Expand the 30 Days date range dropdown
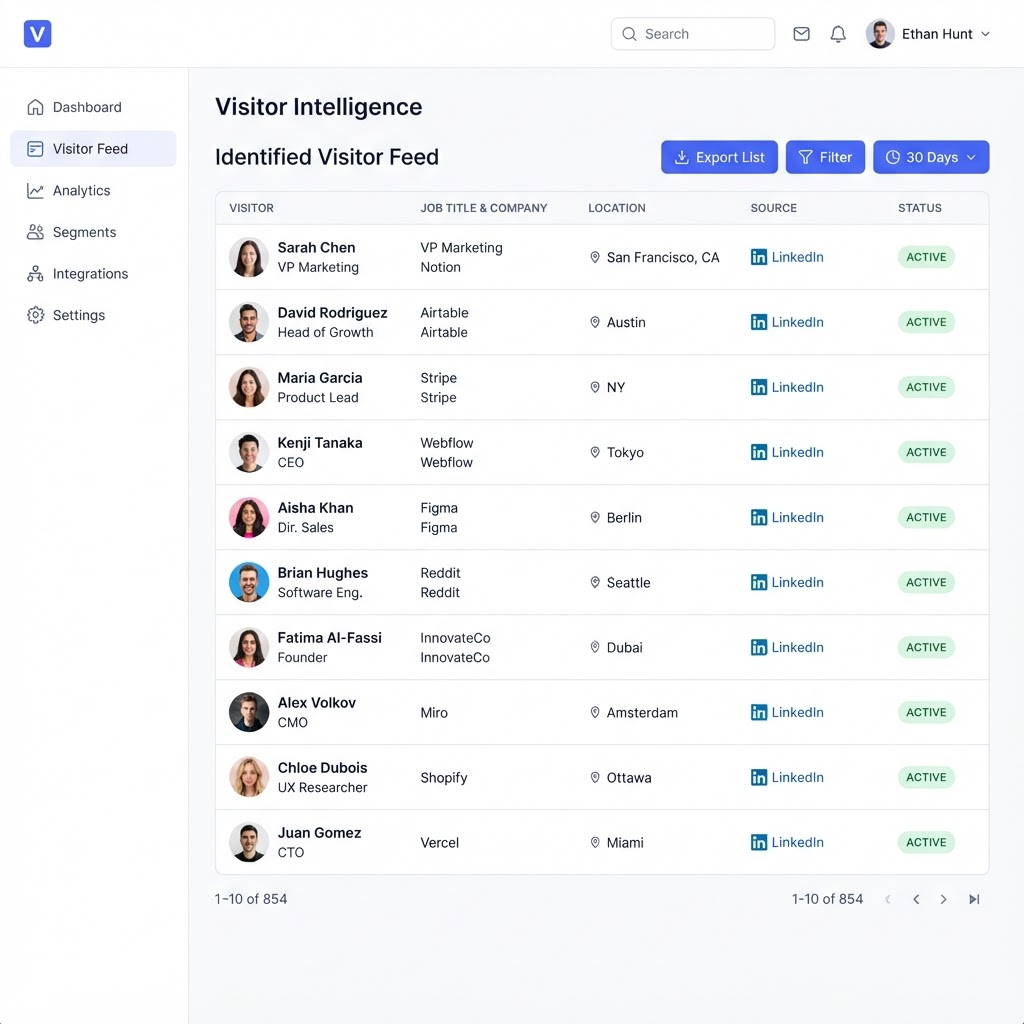Viewport: 1024px width, 1024px height. pyautogui.click(x=931, y=157)
